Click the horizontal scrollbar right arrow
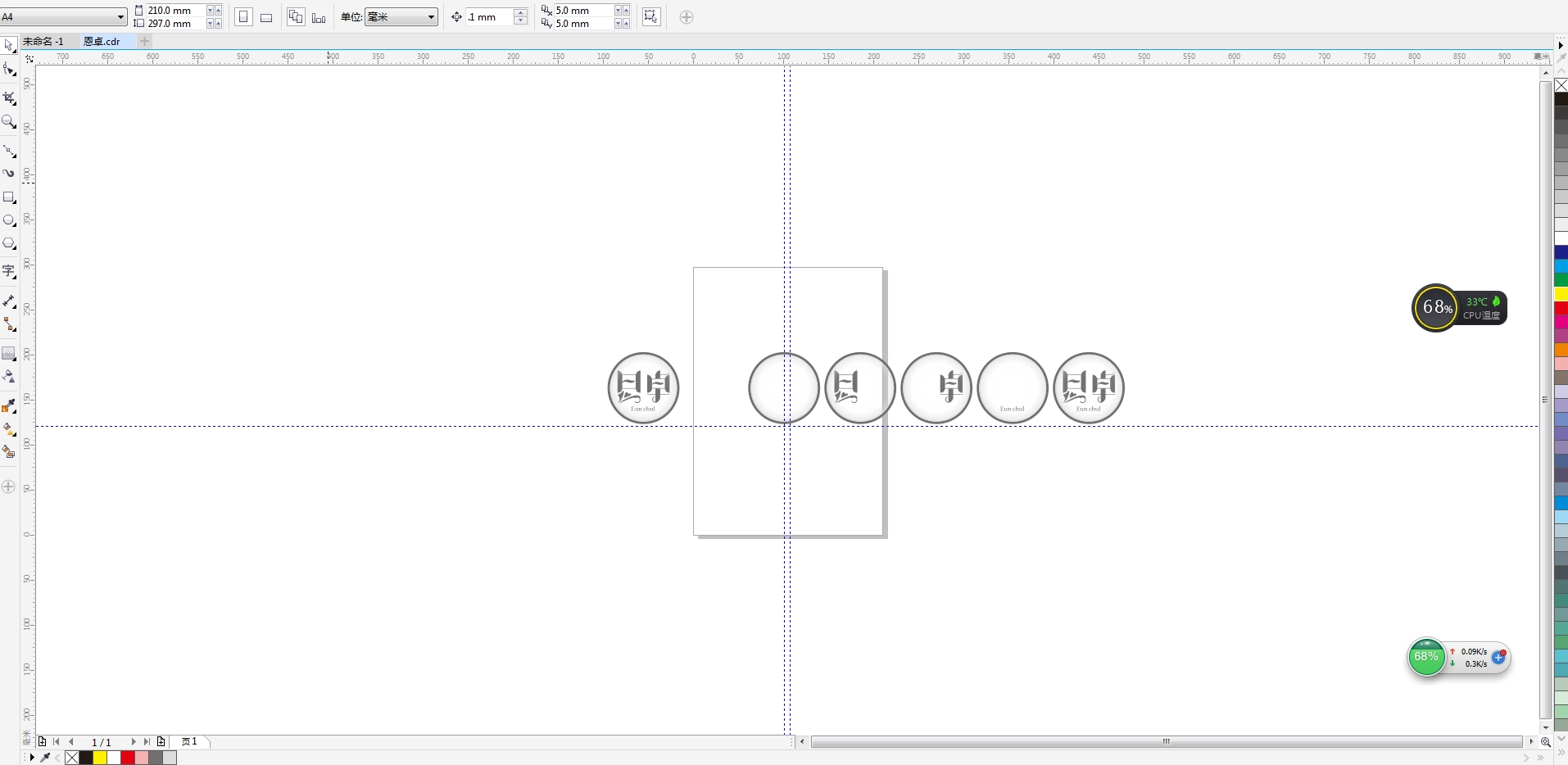 click(1531, 741)
